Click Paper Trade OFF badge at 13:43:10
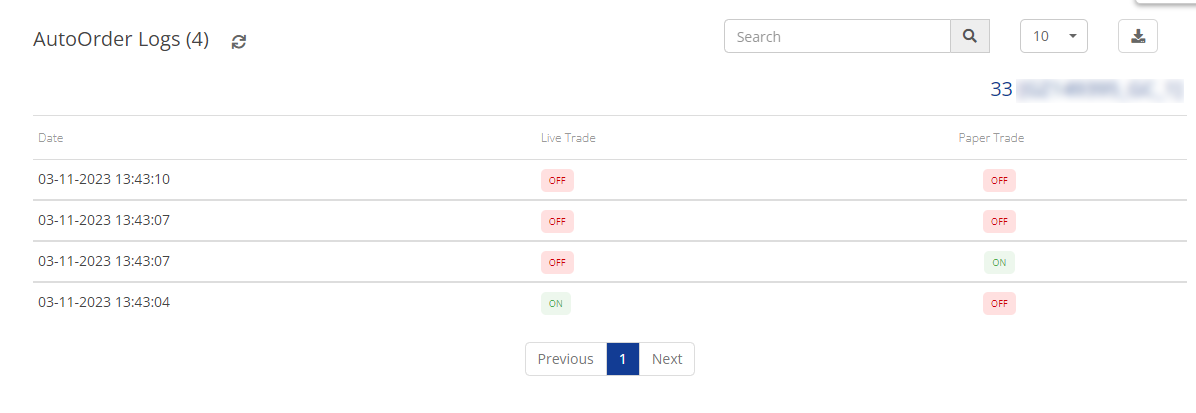1196x413 pixels. click(x=998, y=181)
